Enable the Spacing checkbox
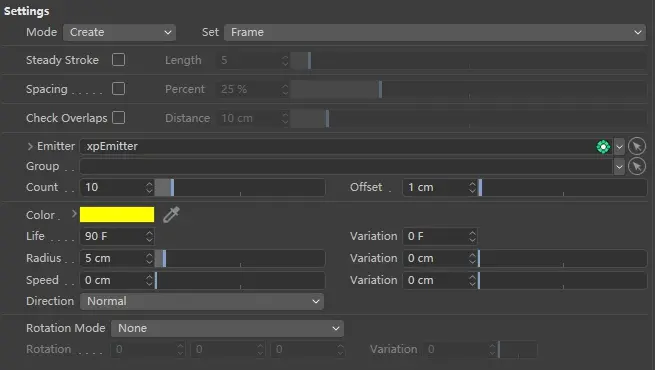This screenshot has height=370, width=655. (x=118, y=89)
